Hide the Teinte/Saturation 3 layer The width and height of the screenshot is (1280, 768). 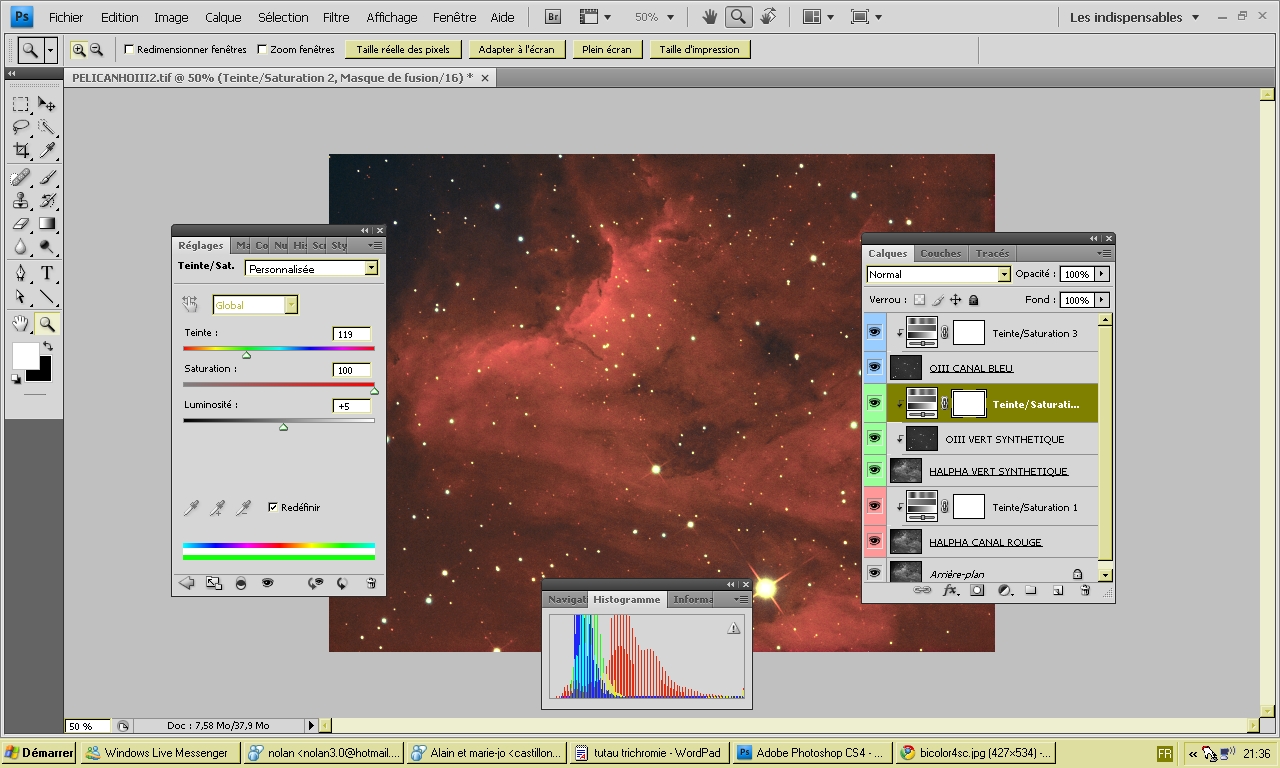pyautogui.click(x=874, y=333)
